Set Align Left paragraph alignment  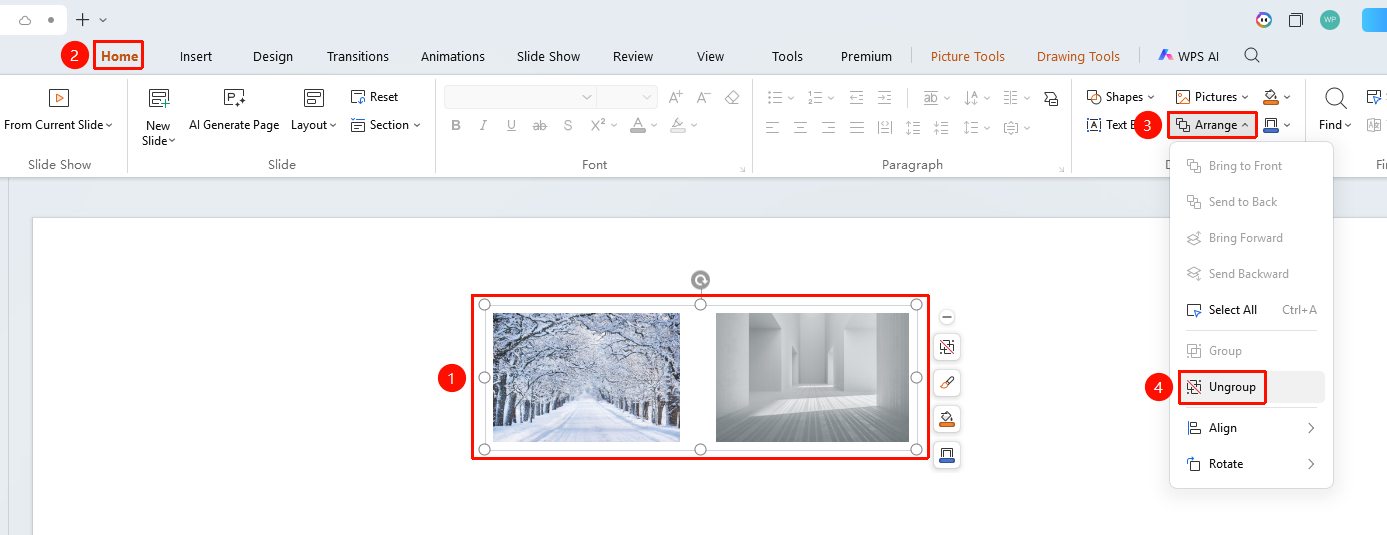pyautogui.click(x=773, y=127)
